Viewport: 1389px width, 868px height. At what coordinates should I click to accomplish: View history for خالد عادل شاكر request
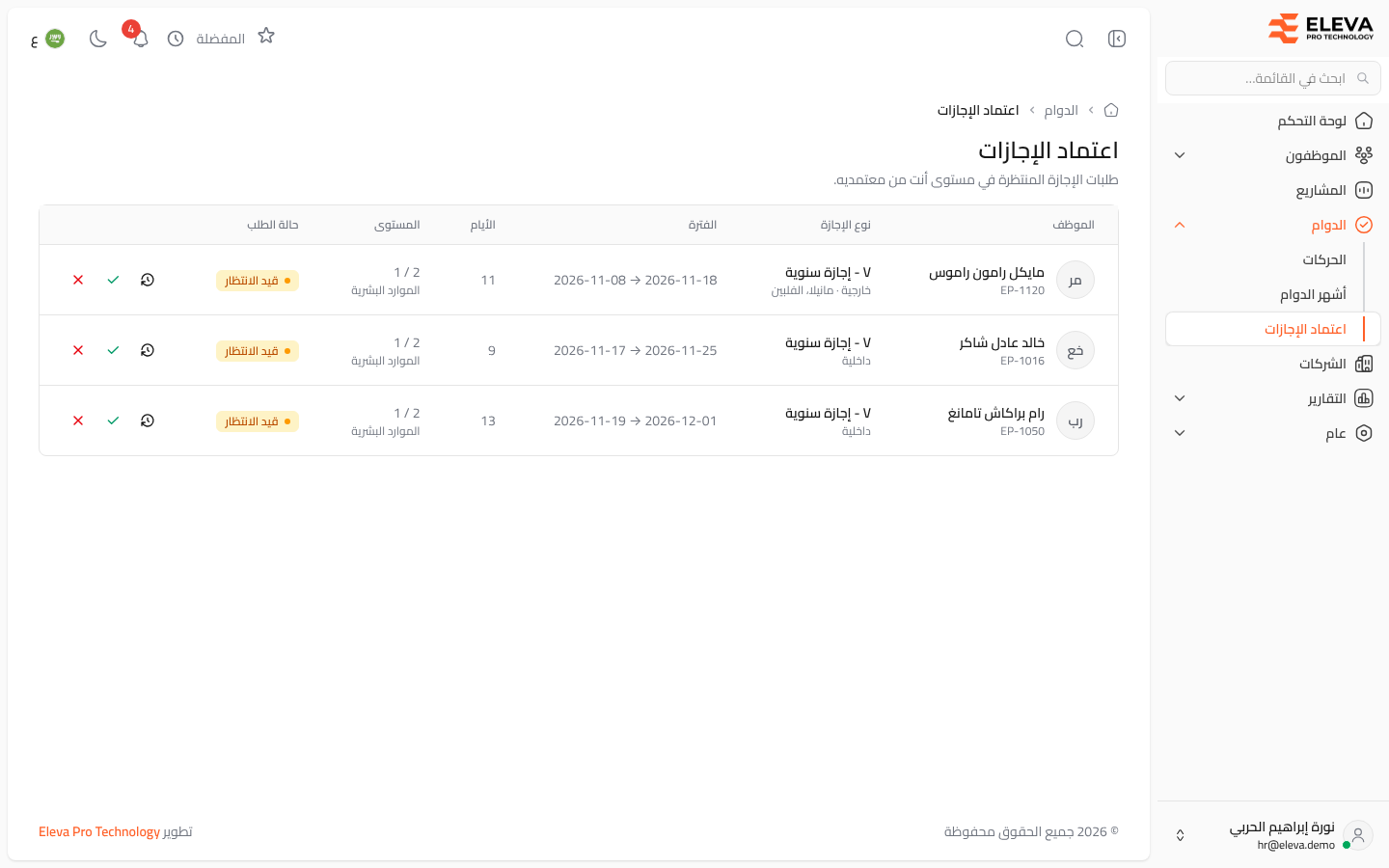tap(148, 350)
